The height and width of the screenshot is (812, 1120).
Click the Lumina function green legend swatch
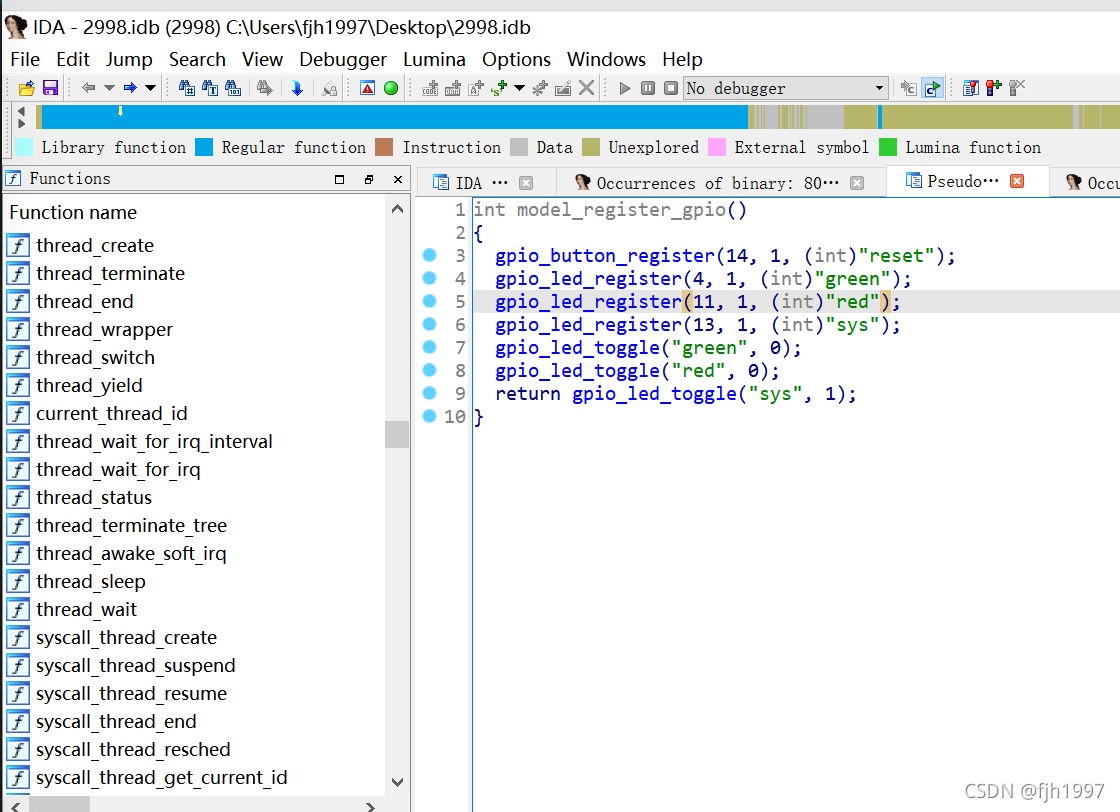[888, 147]
